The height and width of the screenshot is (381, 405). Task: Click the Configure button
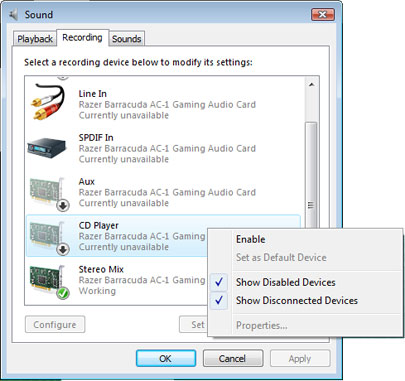tap(55, 325)
